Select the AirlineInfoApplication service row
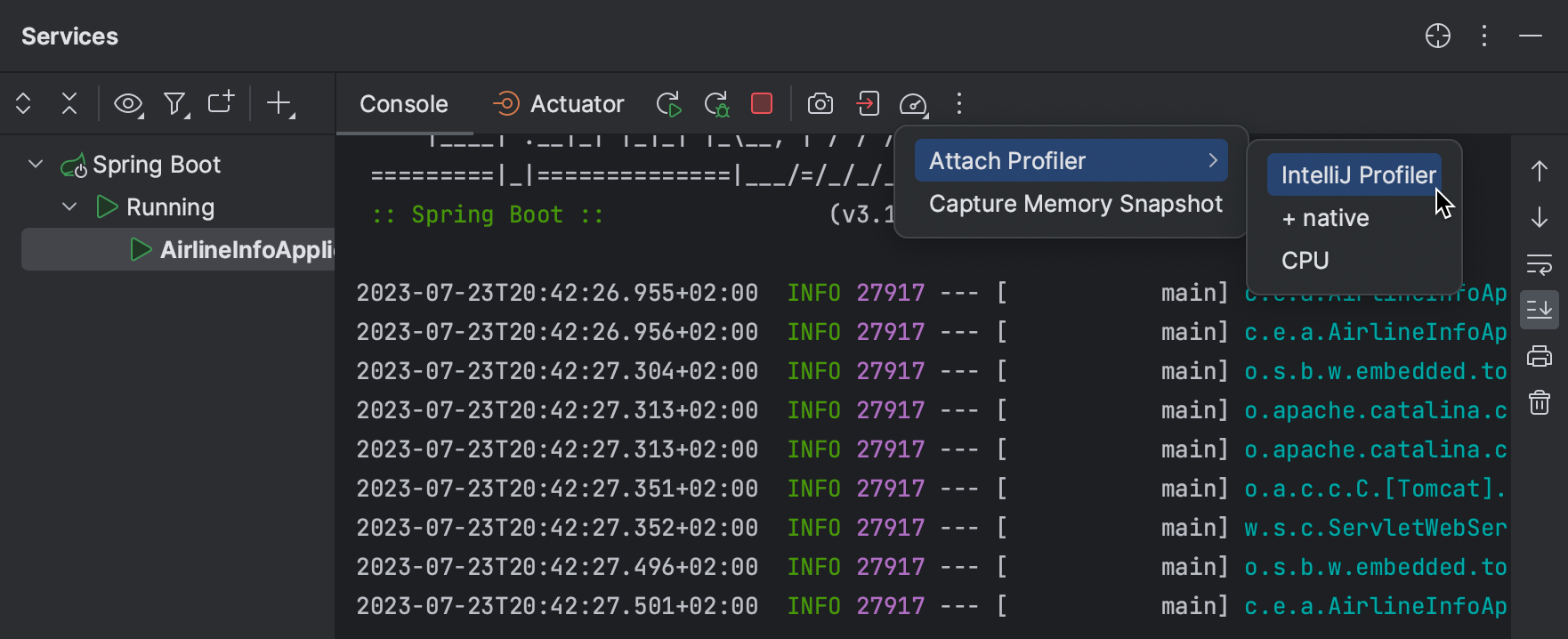 click(178, 249)
